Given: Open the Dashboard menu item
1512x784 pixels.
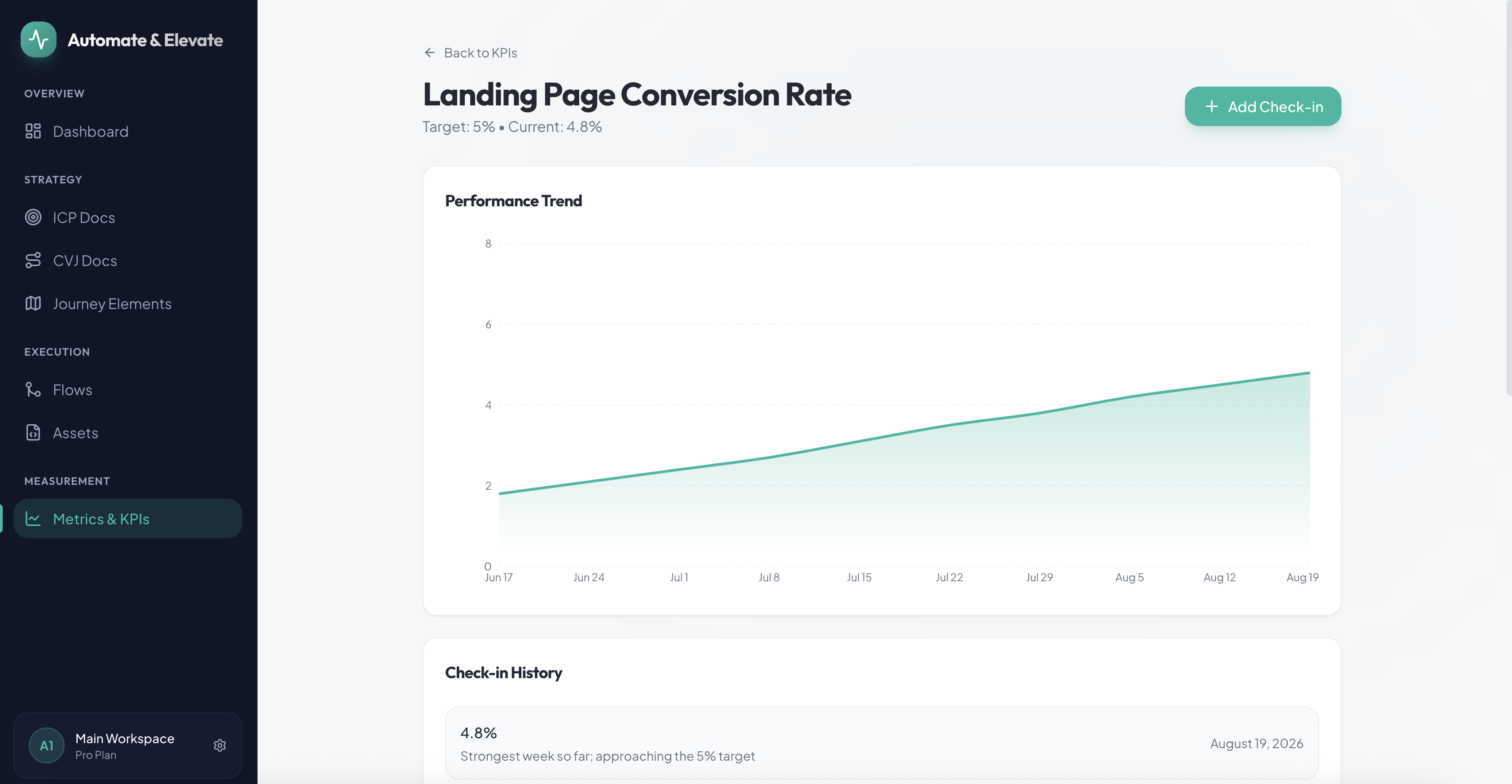Looking at the screenshot, I should click(x=127, y=131).
